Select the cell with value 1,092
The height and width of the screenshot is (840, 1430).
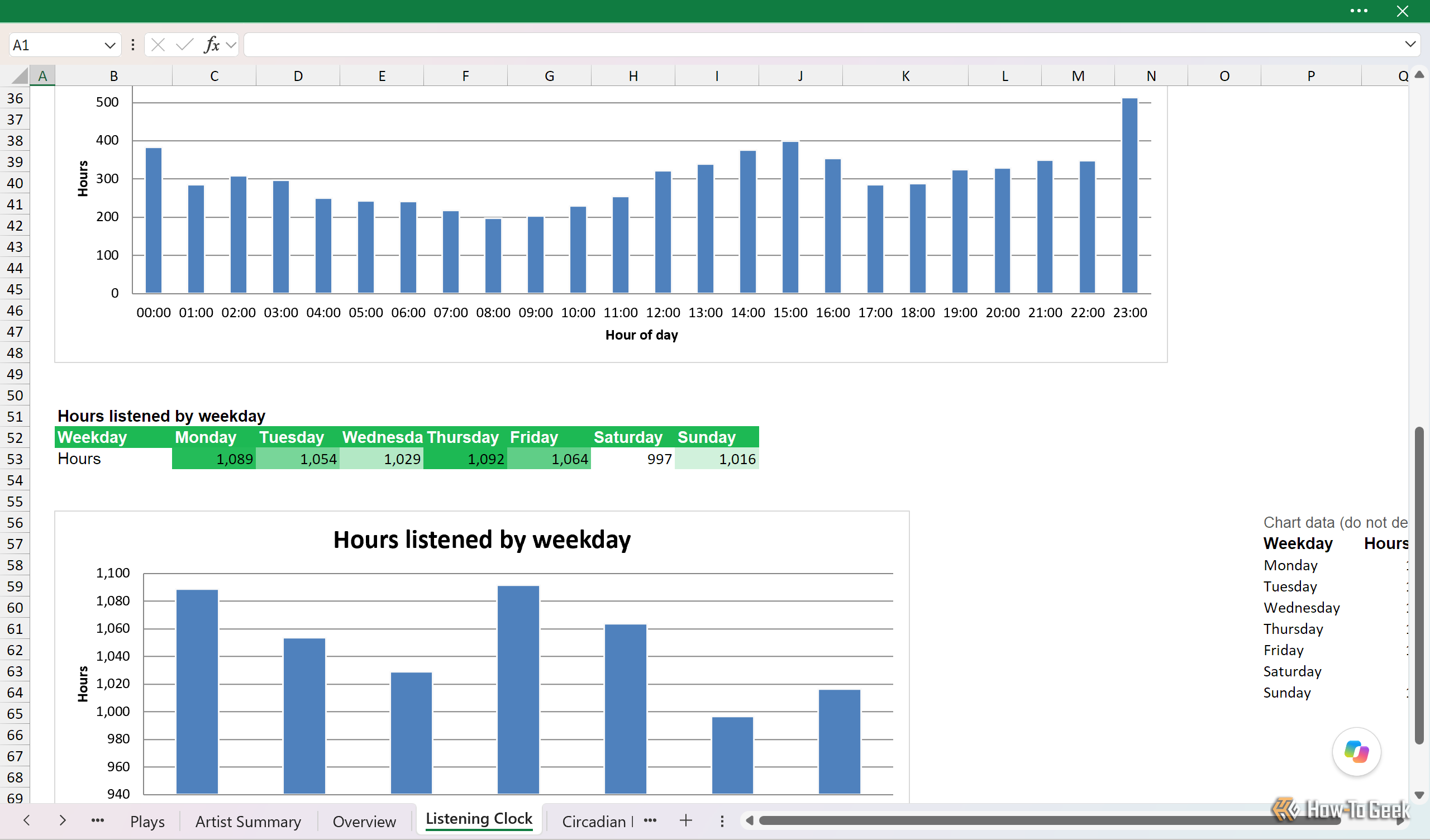pyautogui.click(x=465, y=459)
